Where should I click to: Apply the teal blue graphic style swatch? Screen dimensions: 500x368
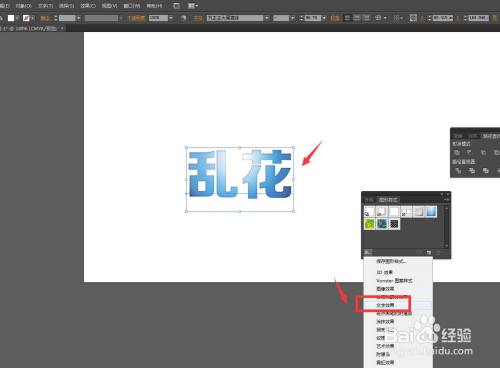[x=382, y=224]
